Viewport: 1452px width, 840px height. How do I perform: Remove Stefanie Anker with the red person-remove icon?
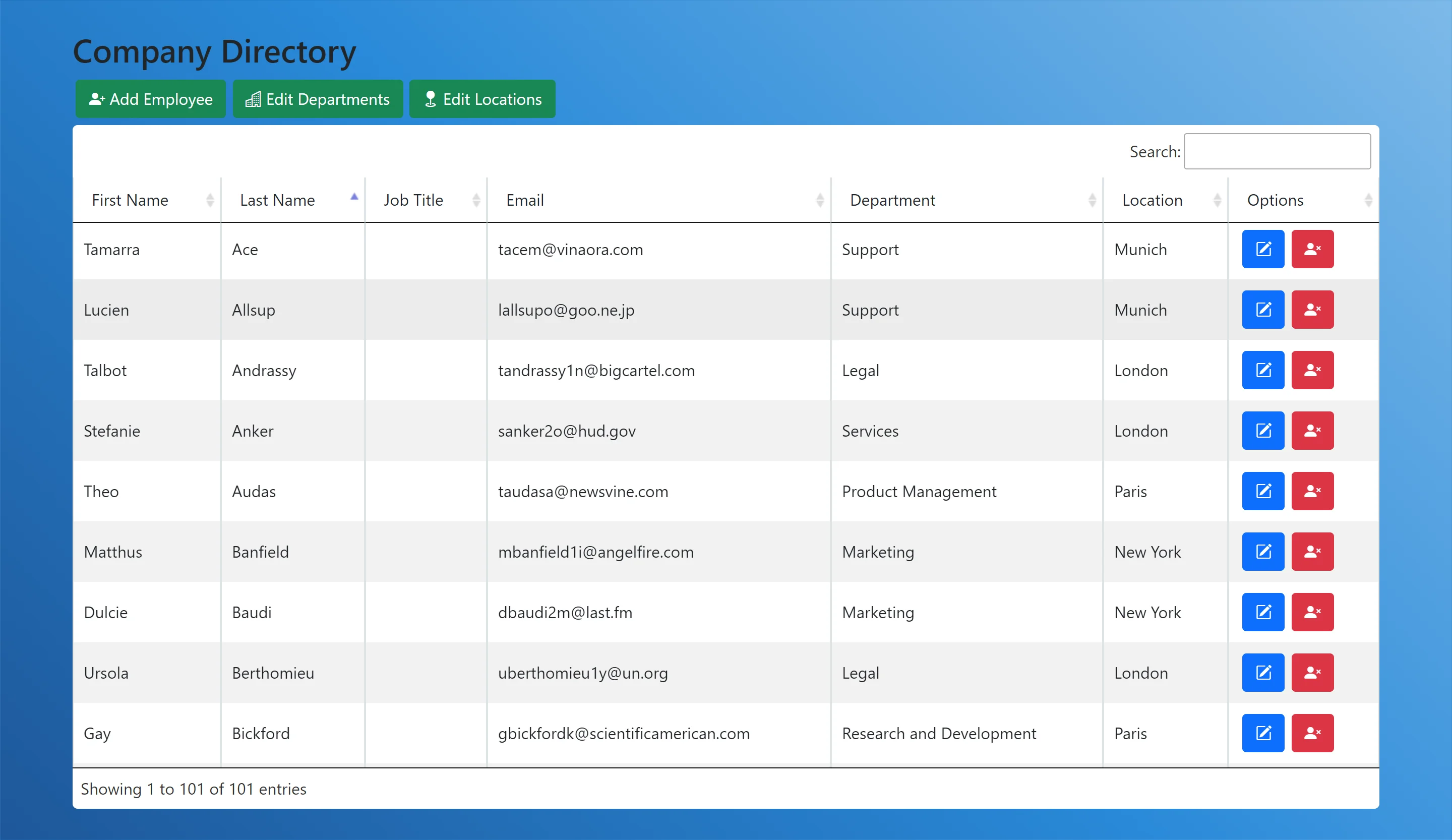[1312, 431]
